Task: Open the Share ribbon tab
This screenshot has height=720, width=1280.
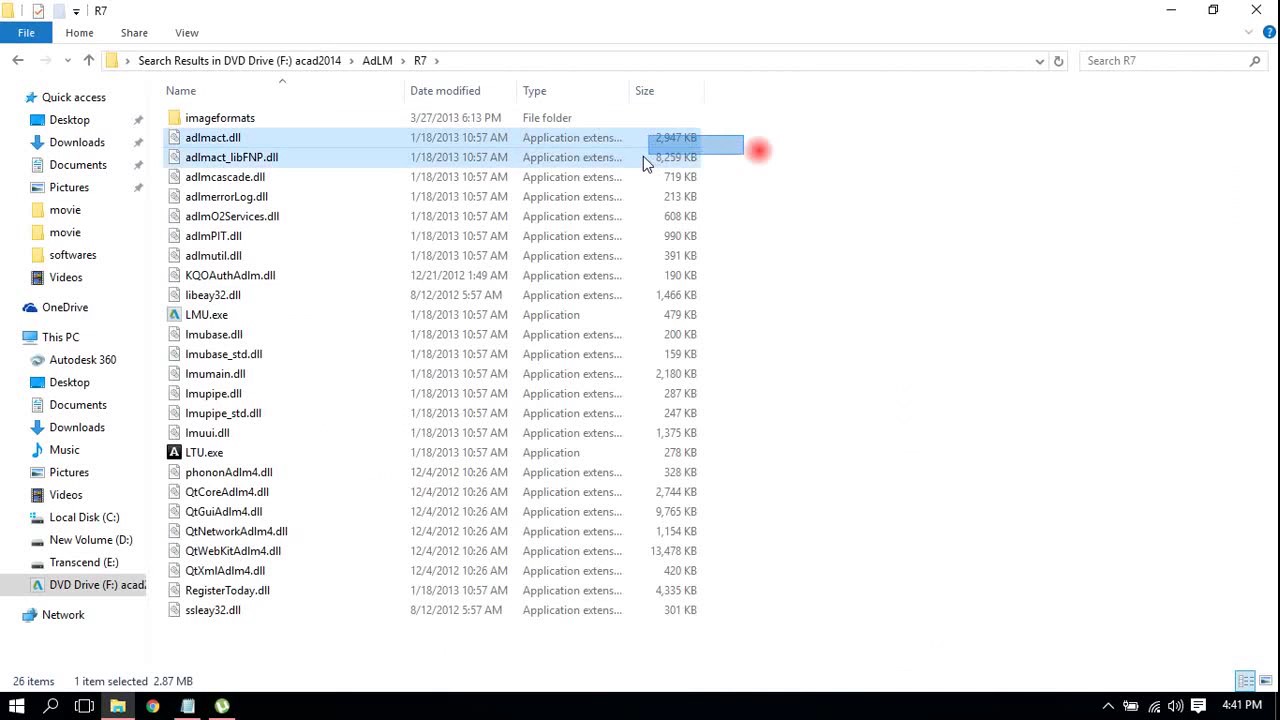Action: [134, 33]
